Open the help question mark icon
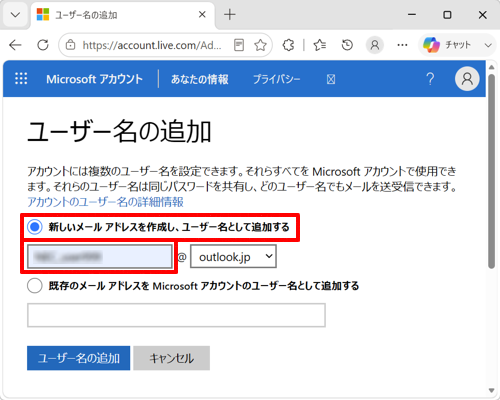 click(x=430, y=79)
